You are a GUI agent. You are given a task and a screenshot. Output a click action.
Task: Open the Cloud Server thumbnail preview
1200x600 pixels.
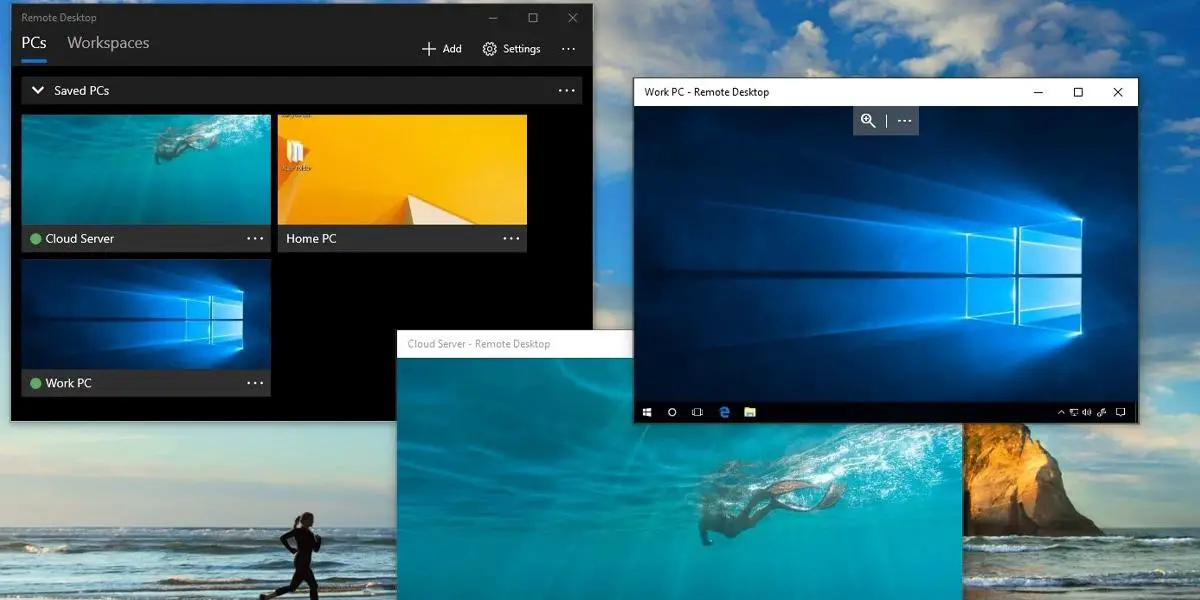point(146,170)
